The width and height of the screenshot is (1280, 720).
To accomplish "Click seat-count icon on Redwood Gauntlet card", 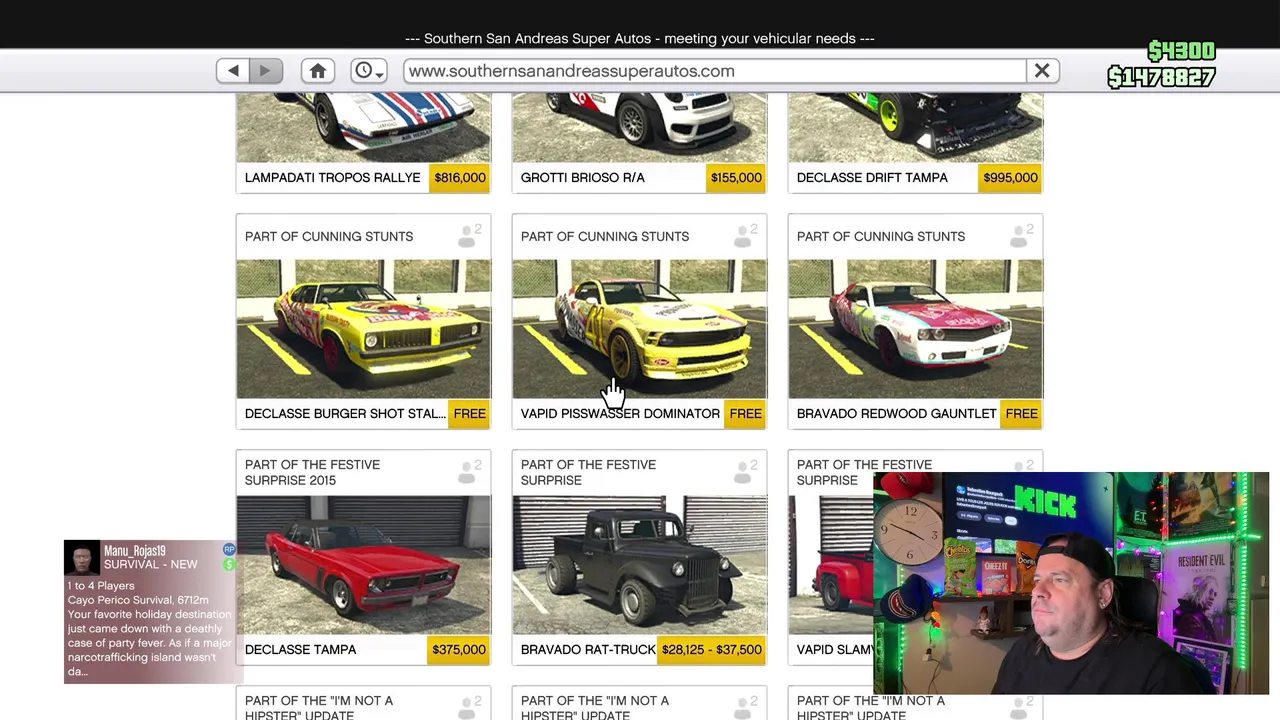I will 1021,236.
